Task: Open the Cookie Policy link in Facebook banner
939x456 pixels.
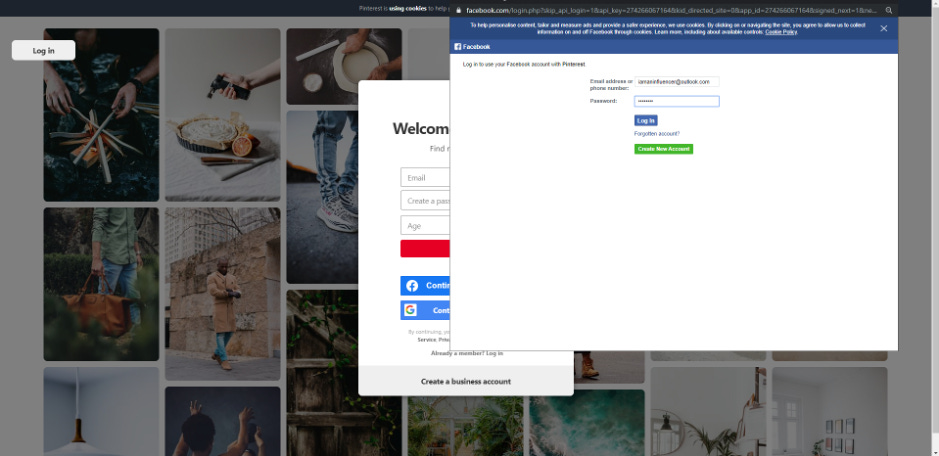Action: (781, 32)
